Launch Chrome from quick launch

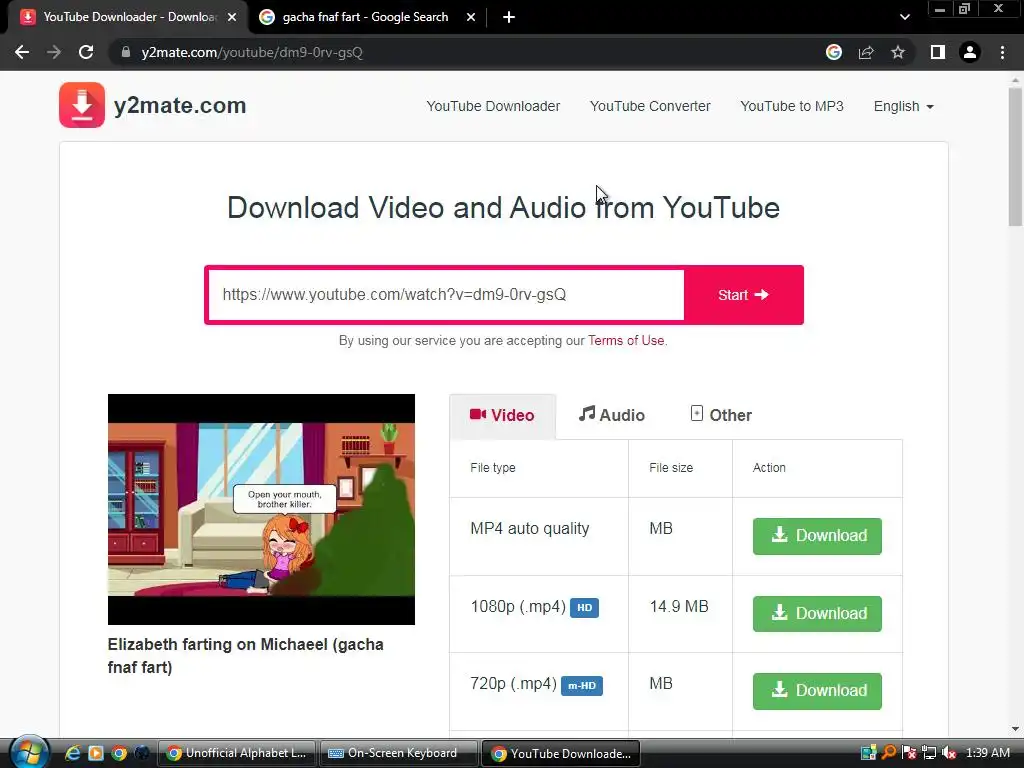click(x=118, y=753)
